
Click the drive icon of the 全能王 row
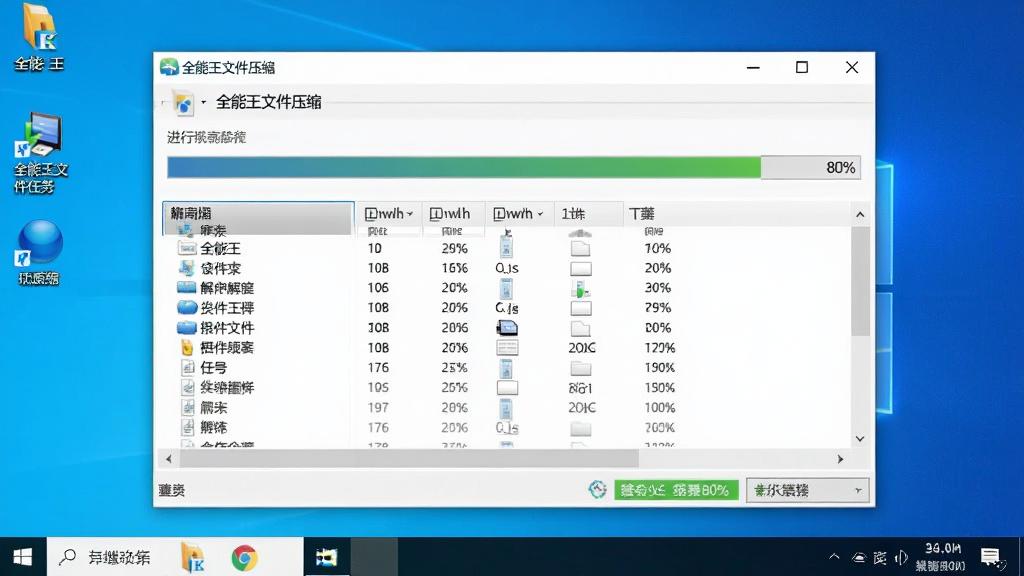(x=187, y=248)
